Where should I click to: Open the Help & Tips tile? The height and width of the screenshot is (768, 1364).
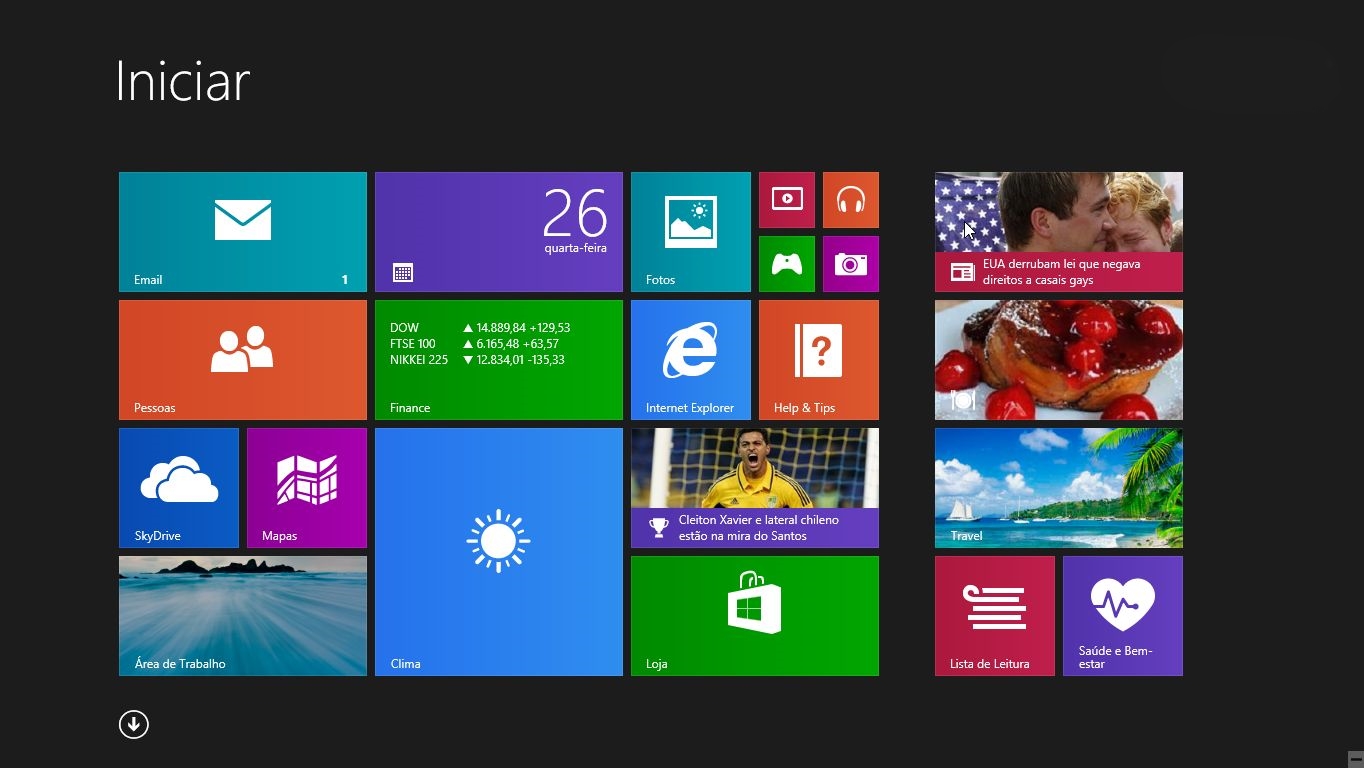point(819,360)
